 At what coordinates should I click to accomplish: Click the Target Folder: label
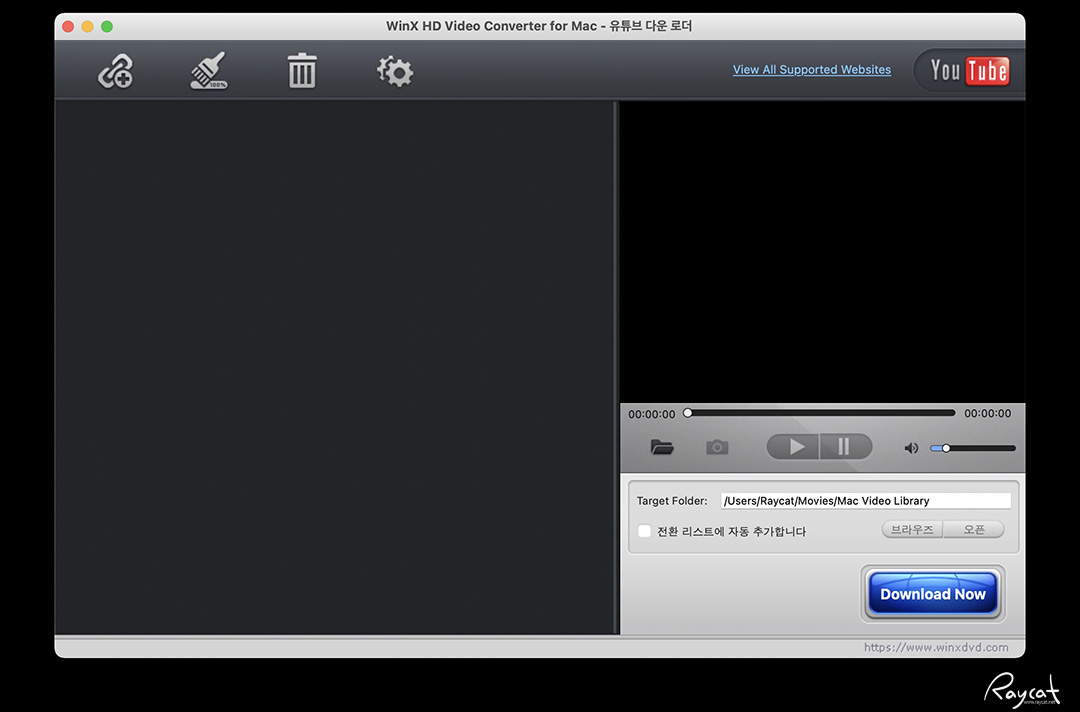click(672, 501)
